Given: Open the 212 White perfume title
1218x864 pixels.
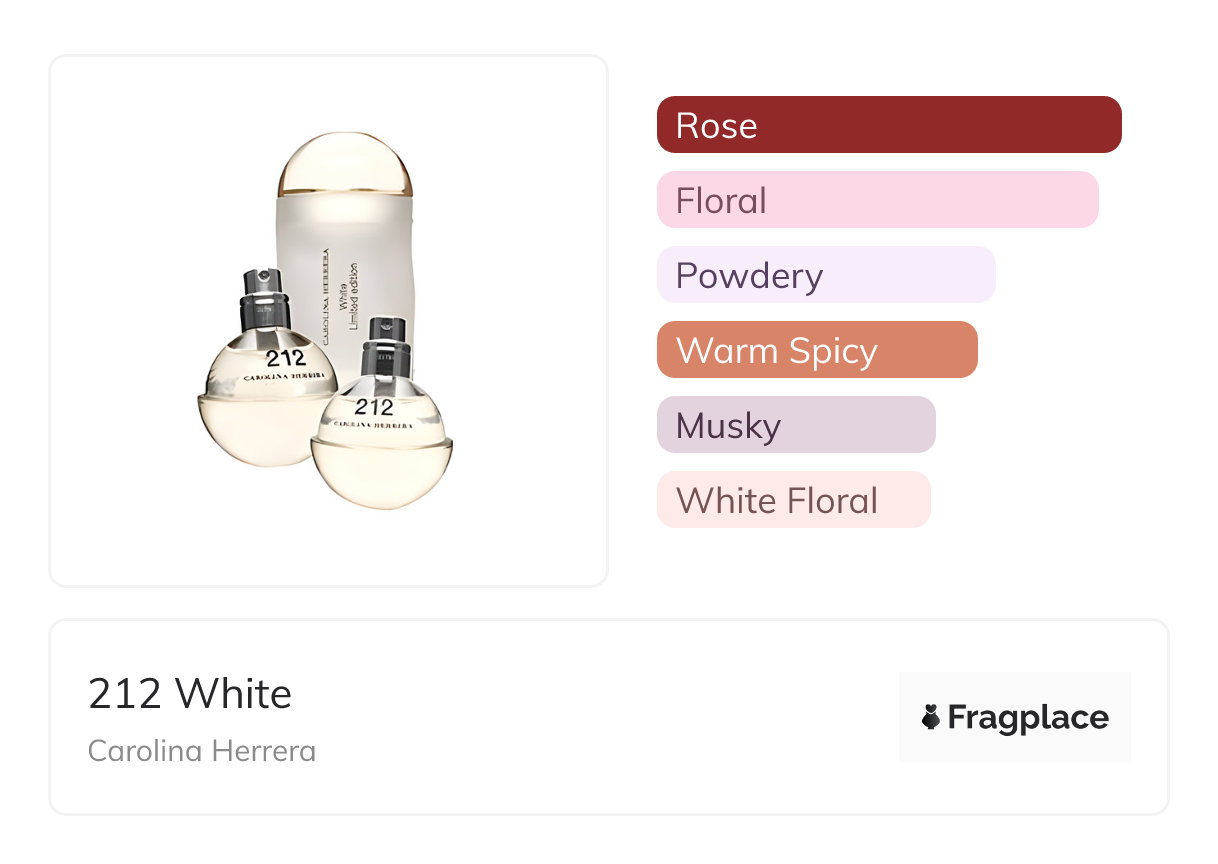Looking at the screenshot, I should (190, 693).
